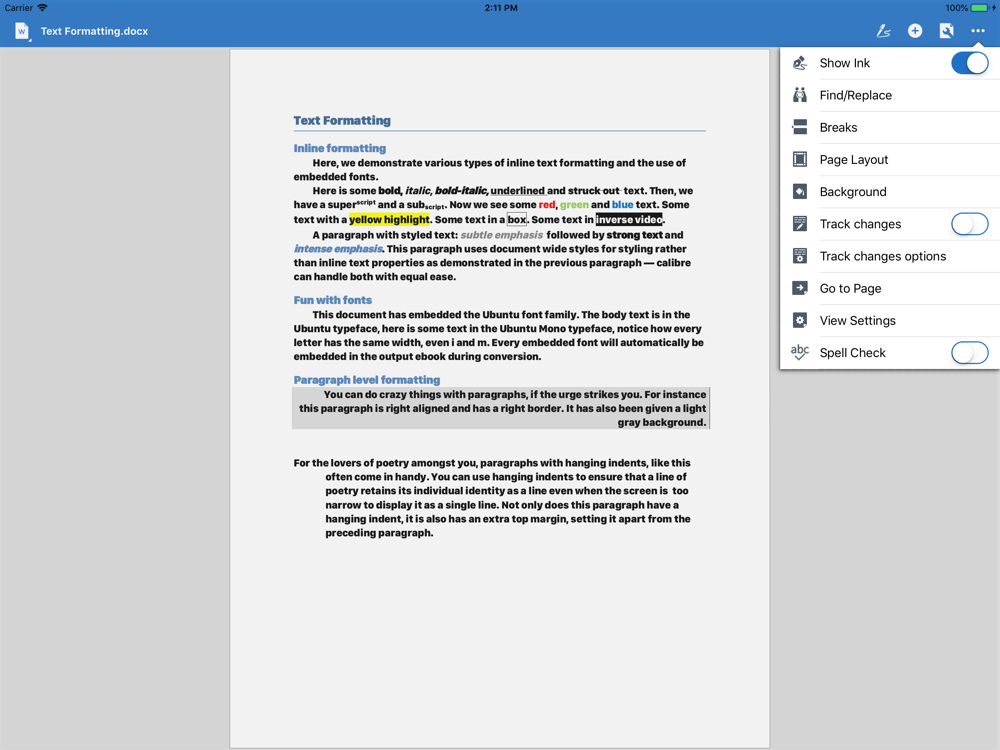Tap the Word document icon beside the filename

click(22, 31)
